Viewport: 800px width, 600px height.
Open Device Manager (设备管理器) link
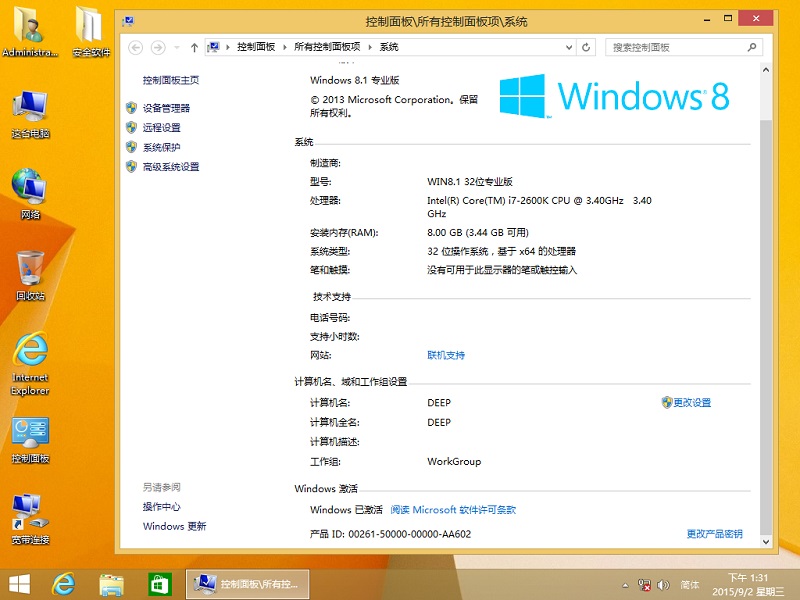[166, 108]
